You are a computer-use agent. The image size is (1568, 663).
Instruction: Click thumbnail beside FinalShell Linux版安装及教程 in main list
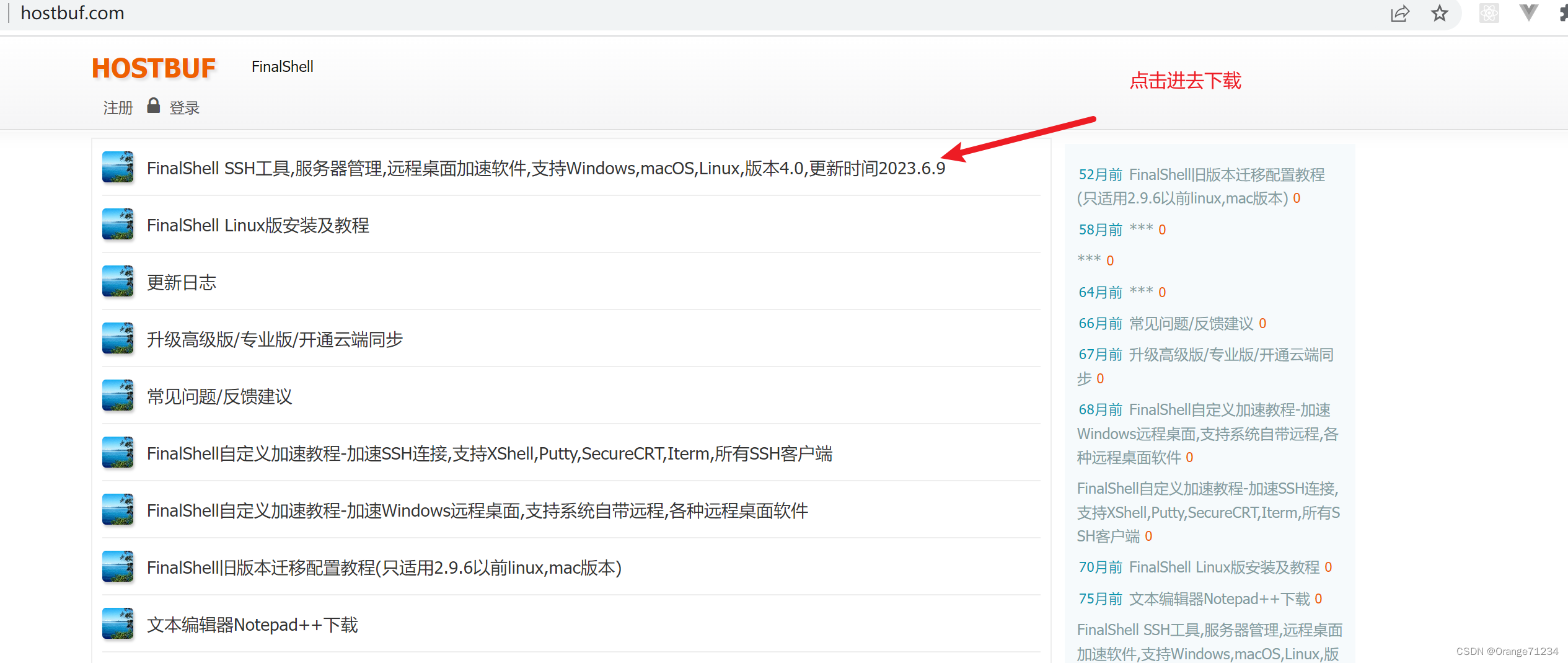pyautogui.click(x=118, y=224)
